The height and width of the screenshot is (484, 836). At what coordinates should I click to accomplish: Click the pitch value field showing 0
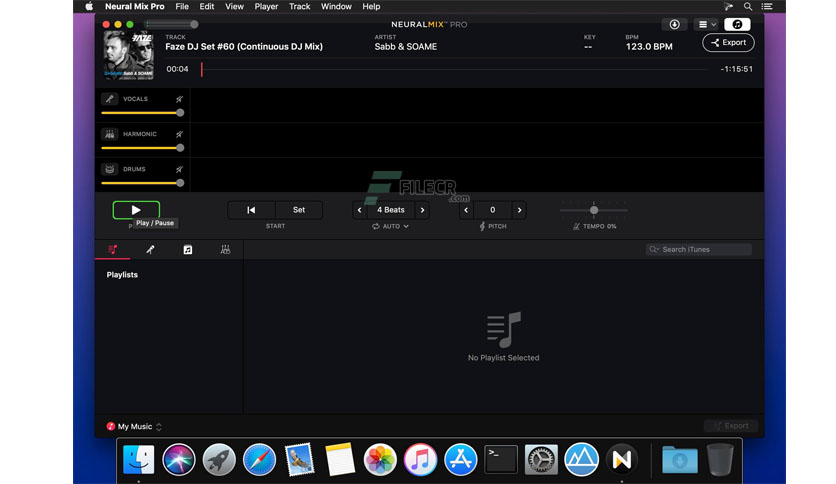[493, 210]
